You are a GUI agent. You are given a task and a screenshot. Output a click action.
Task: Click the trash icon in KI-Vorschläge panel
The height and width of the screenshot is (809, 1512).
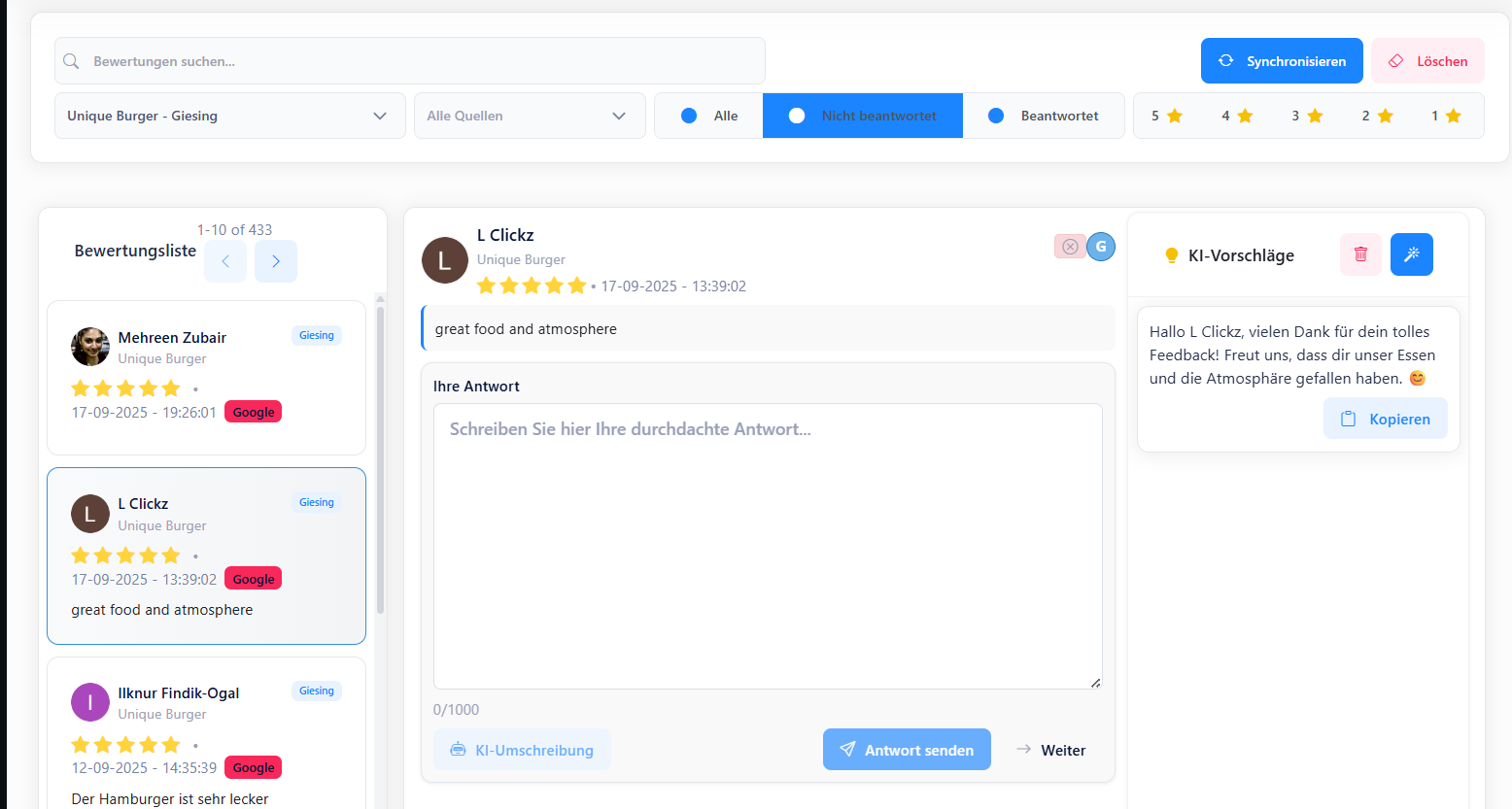pyautogui.click(x=1360, y=254)
